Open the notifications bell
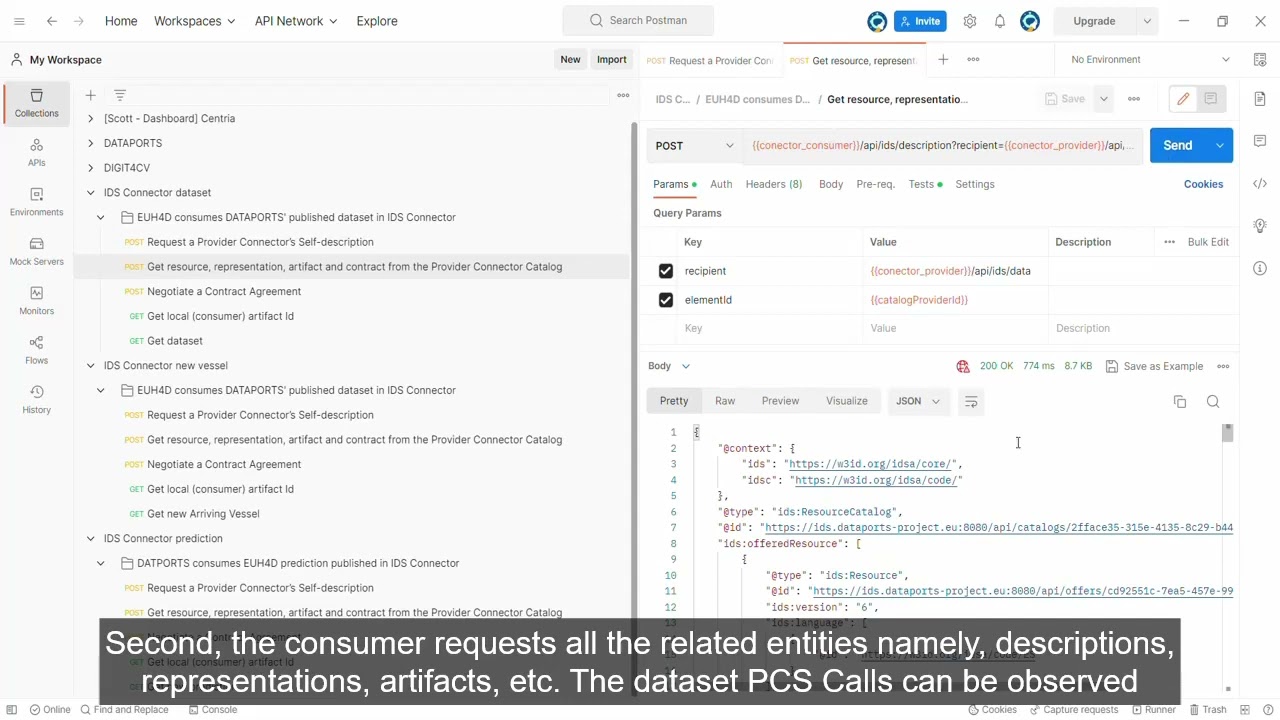The width and height of the screenshot is (1280, 720). tap(999, 21)
